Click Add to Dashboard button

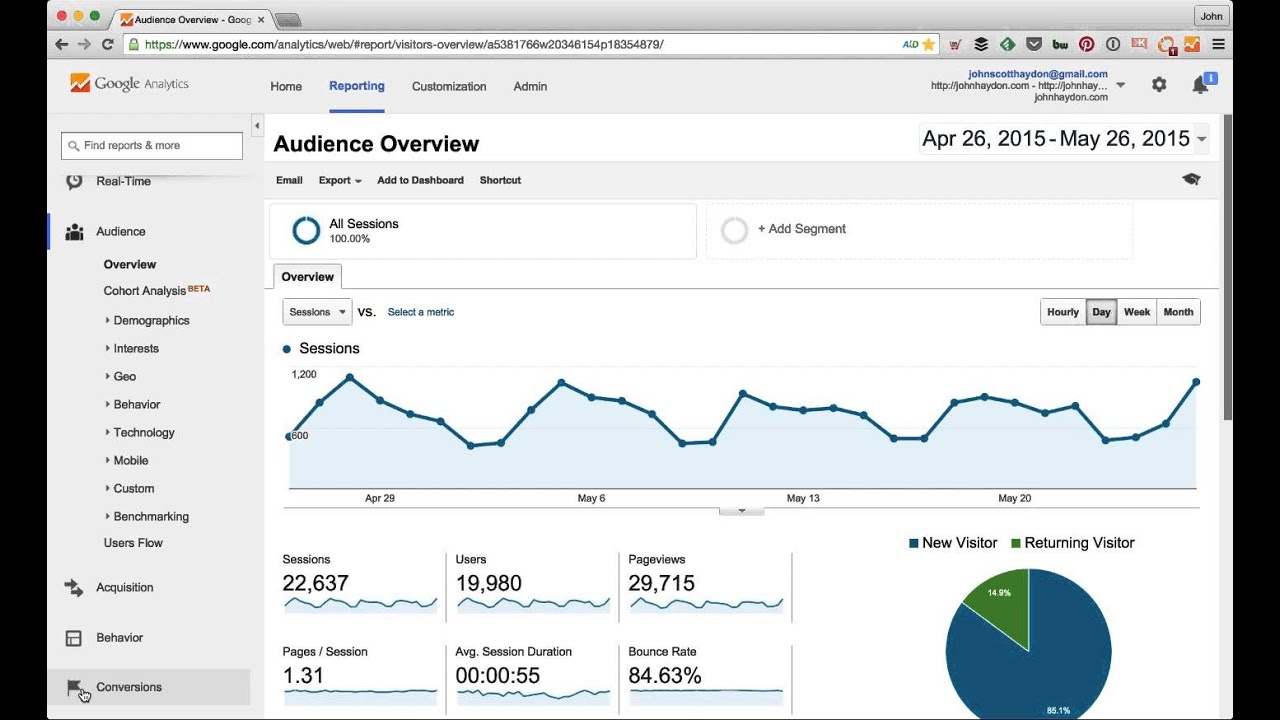[x=420, y=180]
